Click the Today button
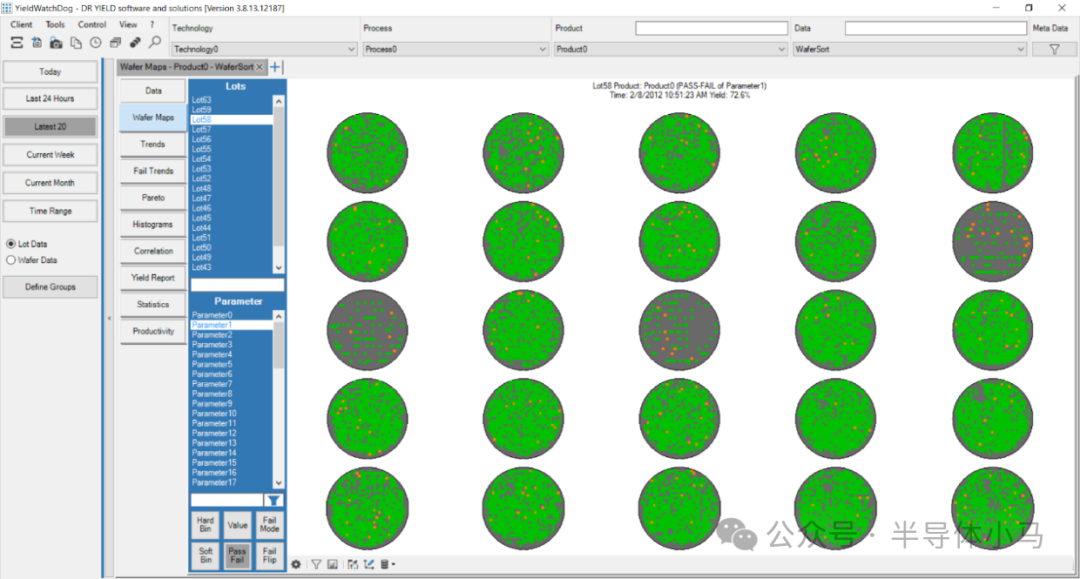This screenshot has height=579, width=1080. point(50,72)
